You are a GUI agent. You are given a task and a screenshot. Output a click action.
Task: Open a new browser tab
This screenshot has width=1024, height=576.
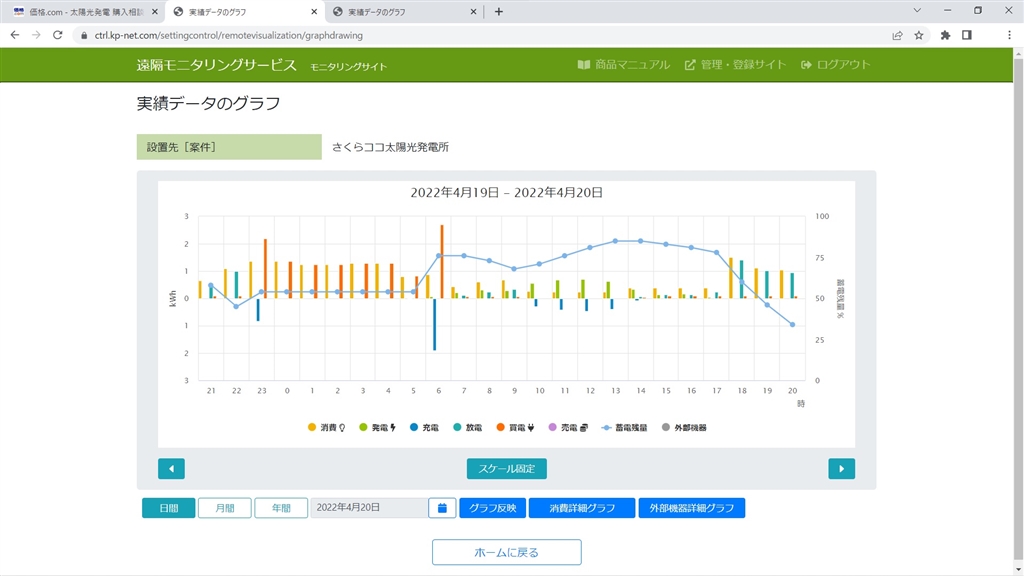coord(499,12)
